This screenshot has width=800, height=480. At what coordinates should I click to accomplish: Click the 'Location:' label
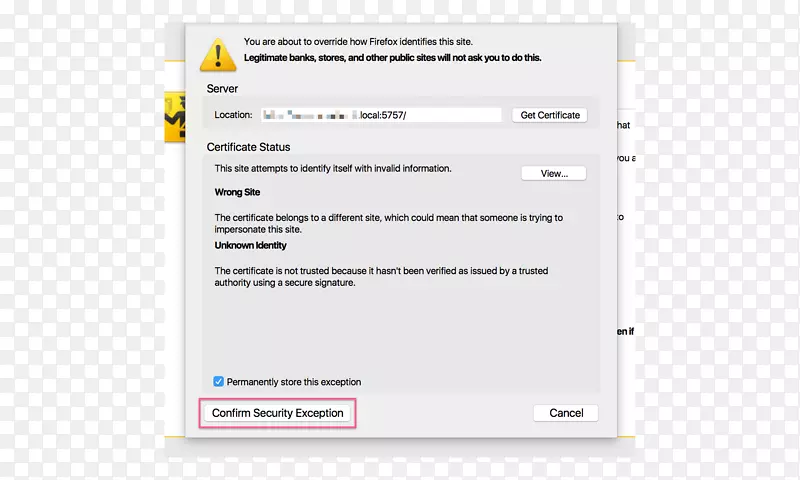click(x=233, y=115)
